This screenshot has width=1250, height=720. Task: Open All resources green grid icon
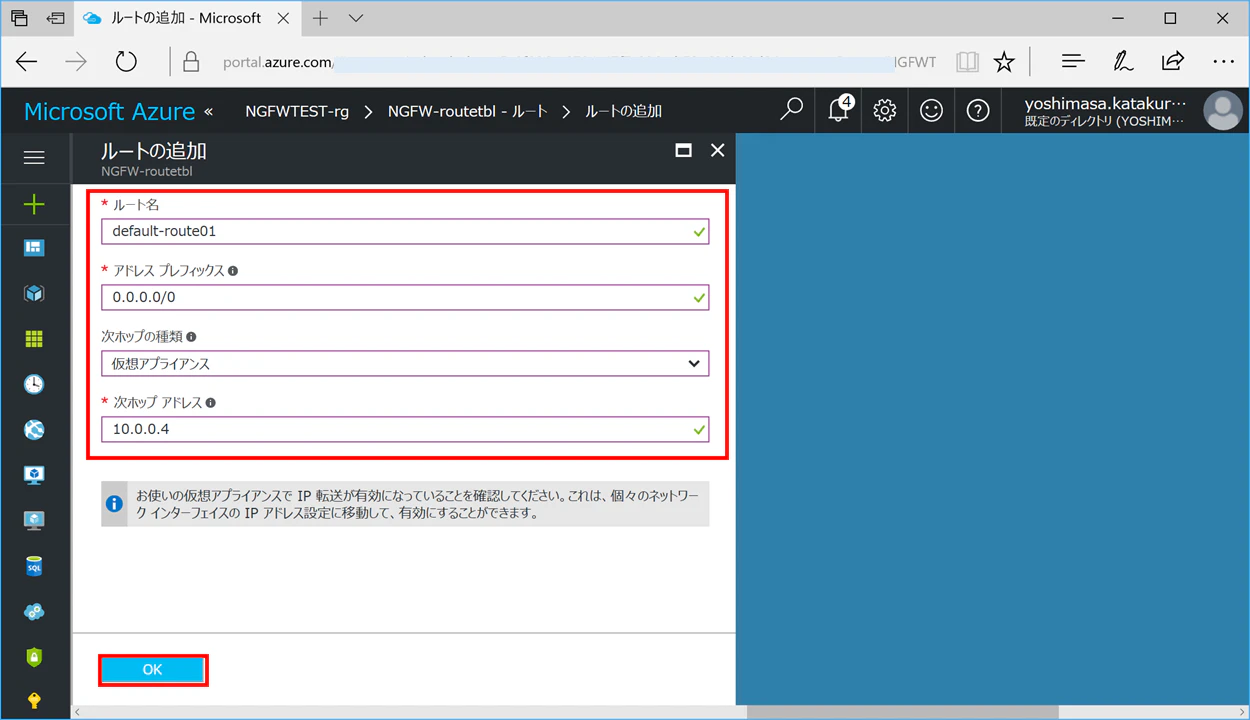coord(34,339)
